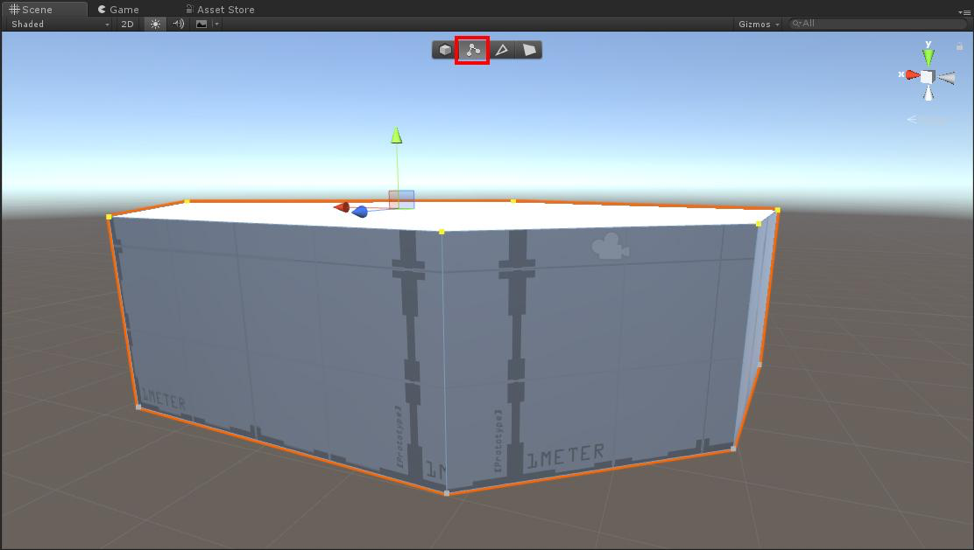Click the bottom white cone of orientation gizmo

928,93
